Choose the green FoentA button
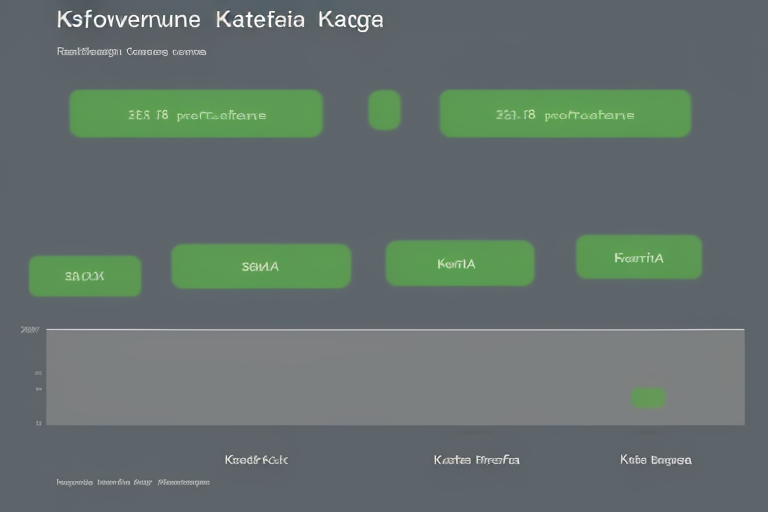The width and height of the screenshot is (768, 512). [x=639, y=257]
